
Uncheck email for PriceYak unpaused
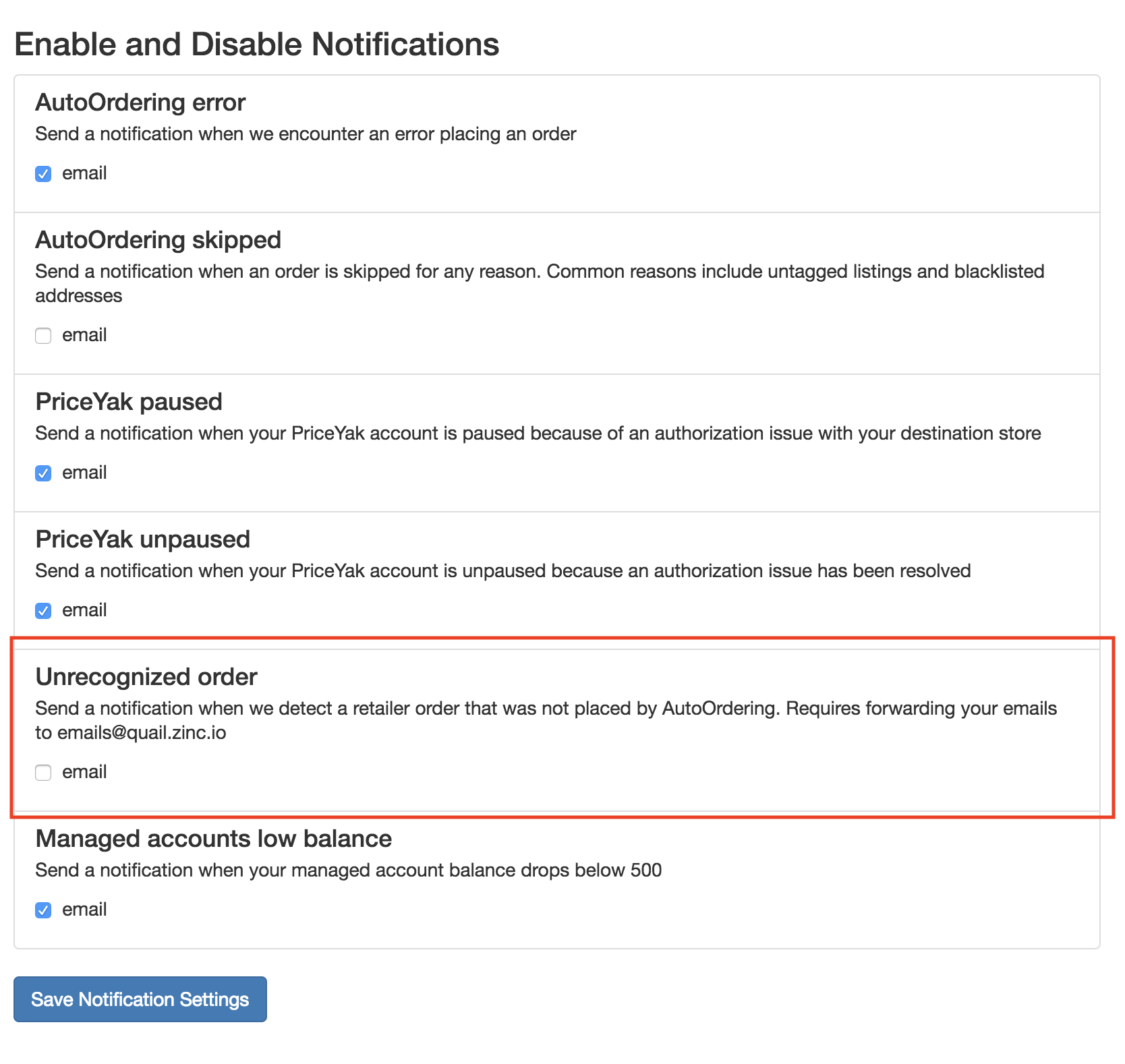(43, 611)
